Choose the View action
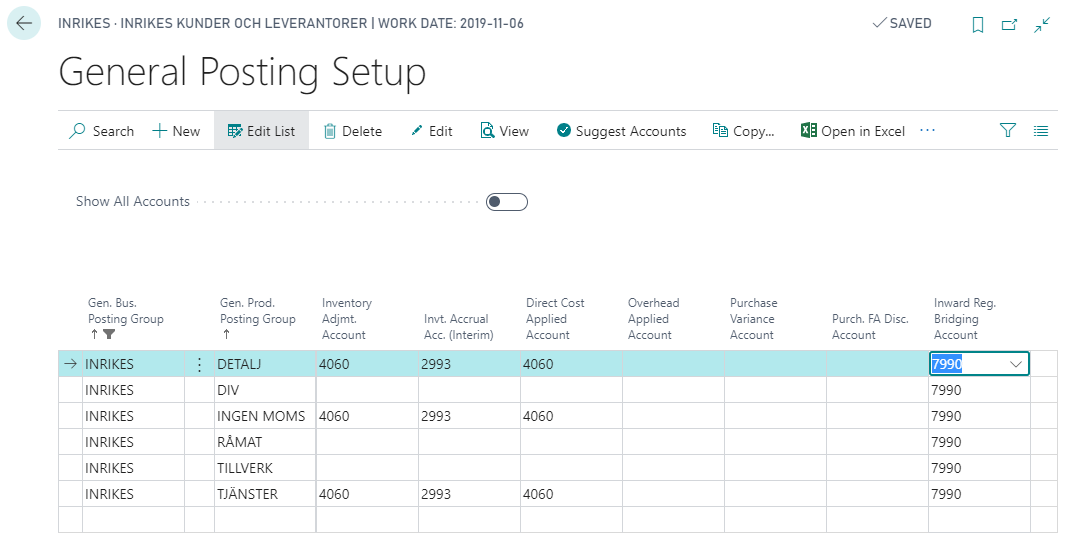The height and width of the screenshot is (543, 1069). tap(505, 131)
